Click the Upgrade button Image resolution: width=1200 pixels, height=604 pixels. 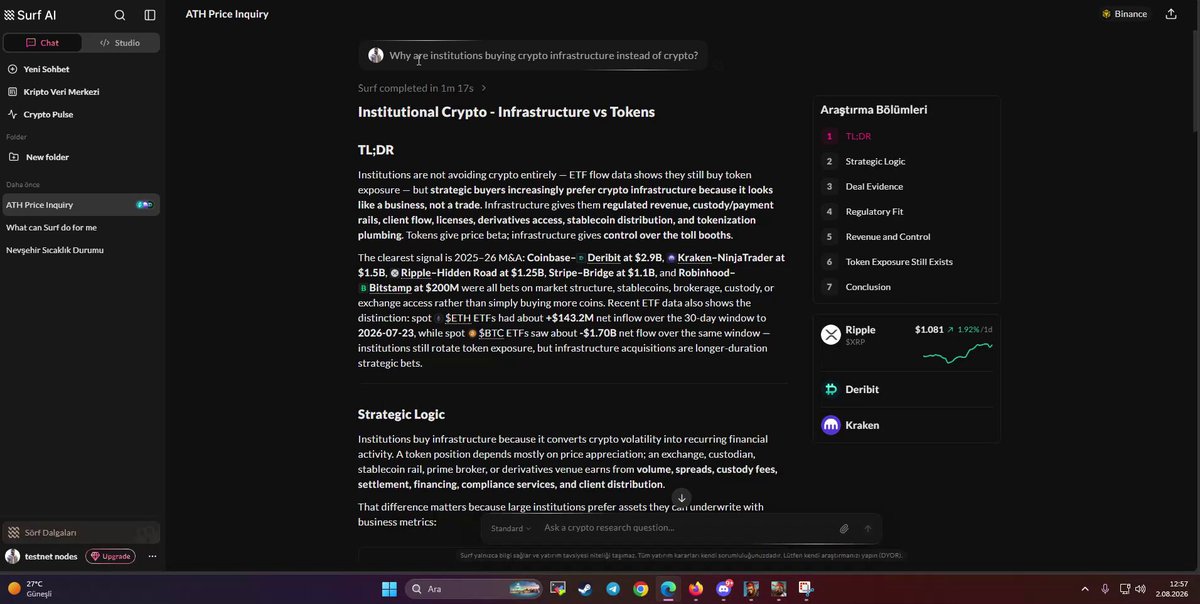[x=110, y=556]
